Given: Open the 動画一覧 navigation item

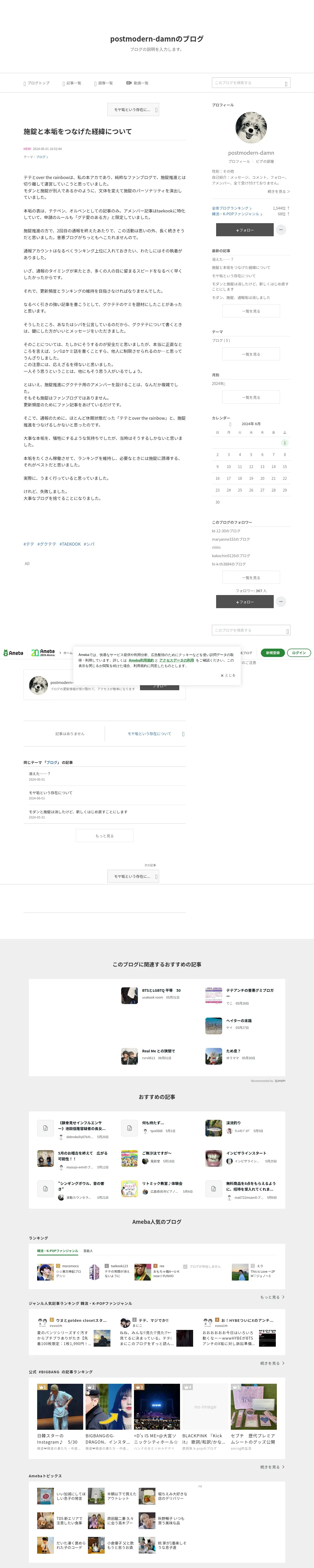Looking at the screenshot, I should [x=137, y=83].
